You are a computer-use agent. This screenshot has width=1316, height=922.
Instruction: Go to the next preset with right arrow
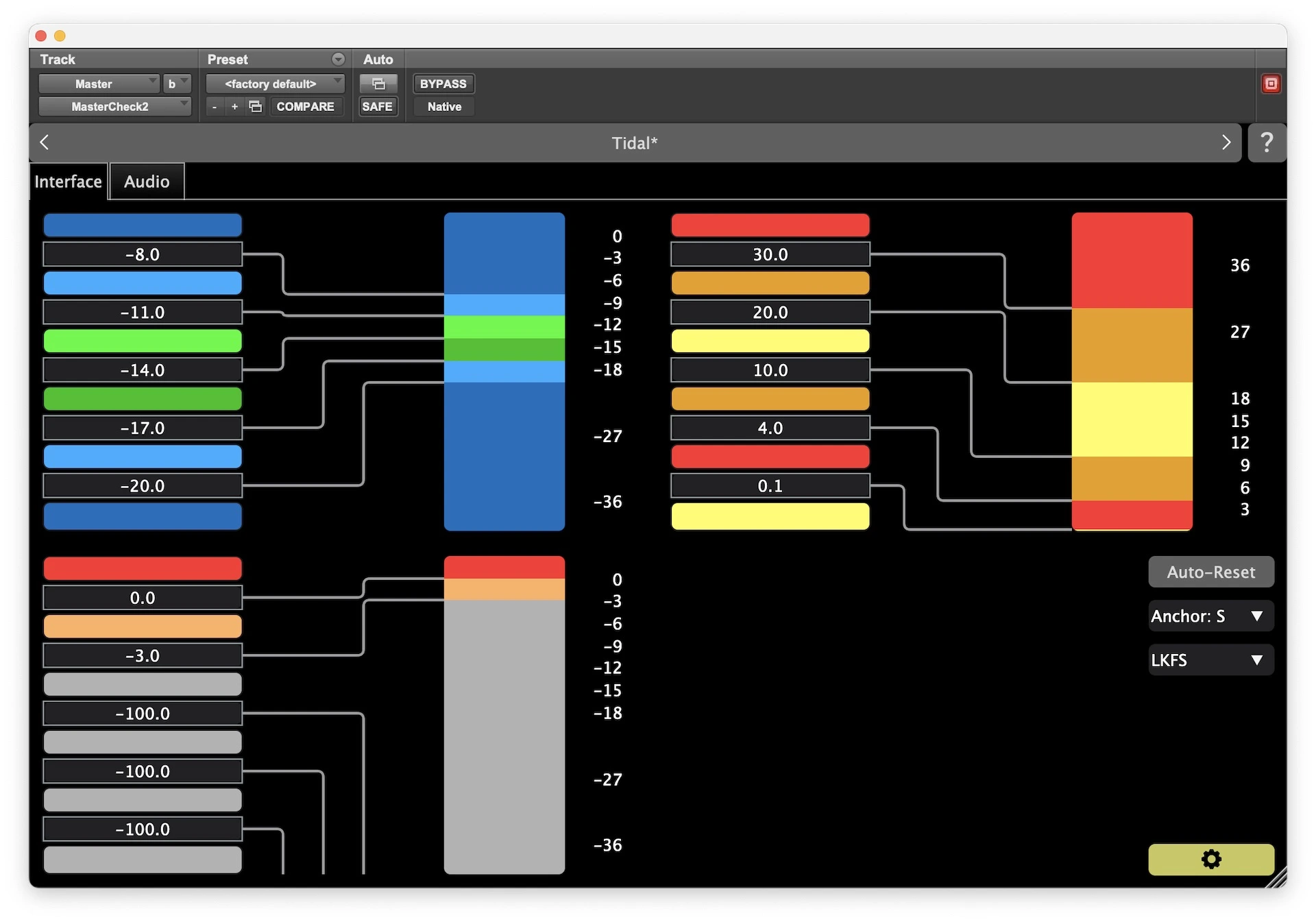[1226, 143]
